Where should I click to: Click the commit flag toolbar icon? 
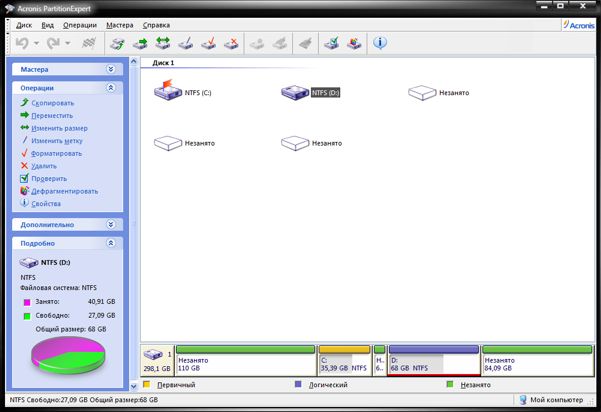(x=88, y=44)
